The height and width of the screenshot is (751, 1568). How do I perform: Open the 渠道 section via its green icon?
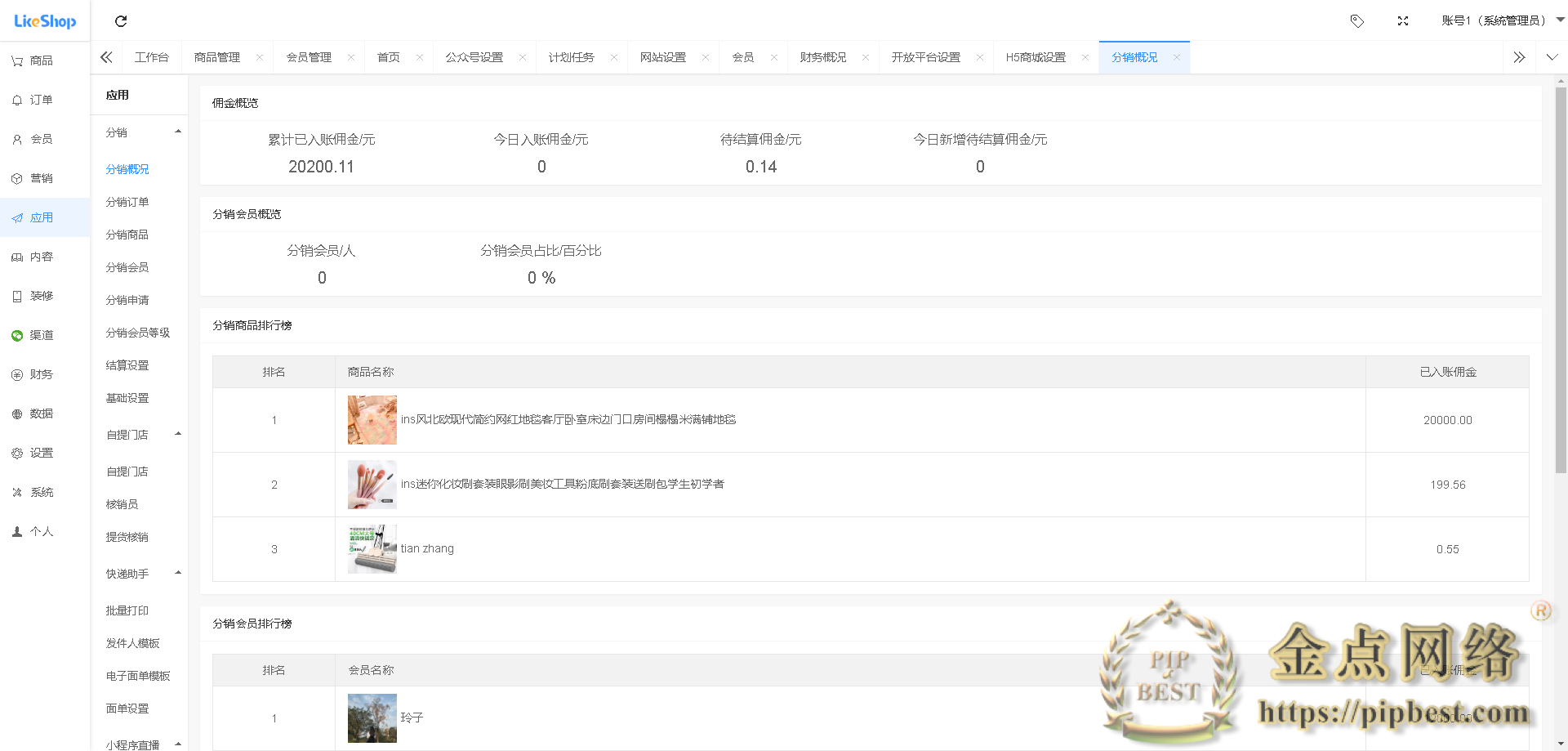[36, 334]
